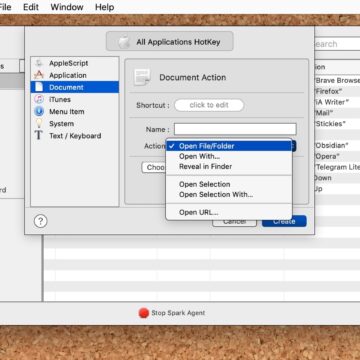The width and height of the screenshot is (360, 360).
Task: Select the iTunes music note icon
Action: [39, 99]
